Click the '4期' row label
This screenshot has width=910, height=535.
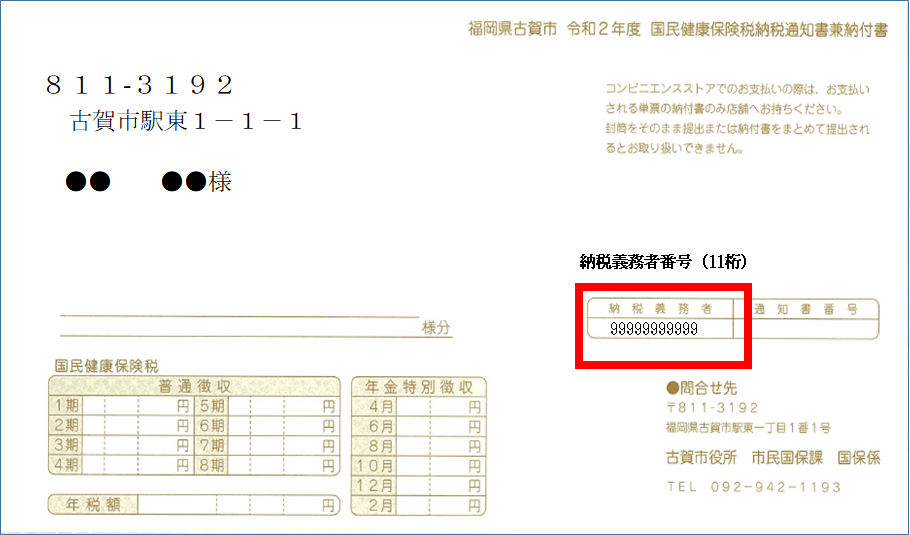(x=67, y=465)
